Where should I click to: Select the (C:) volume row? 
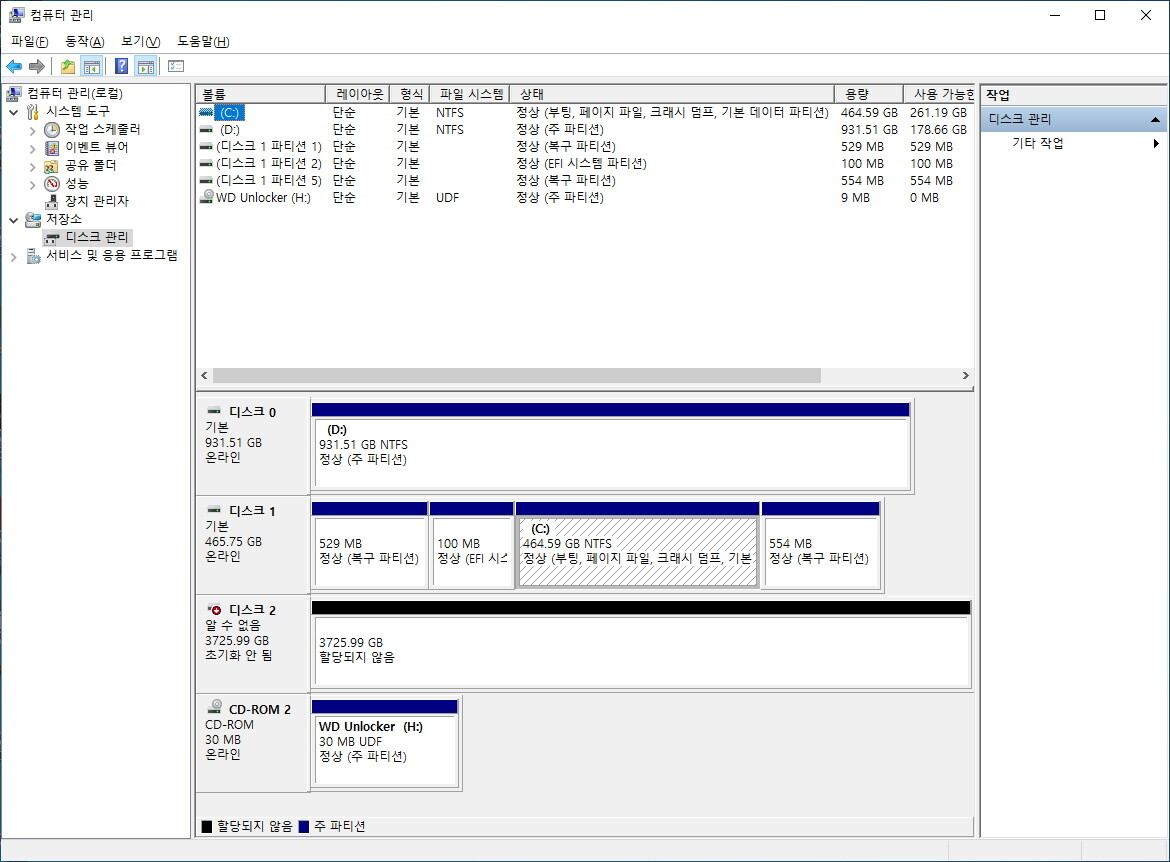click(x=585, y=113)
